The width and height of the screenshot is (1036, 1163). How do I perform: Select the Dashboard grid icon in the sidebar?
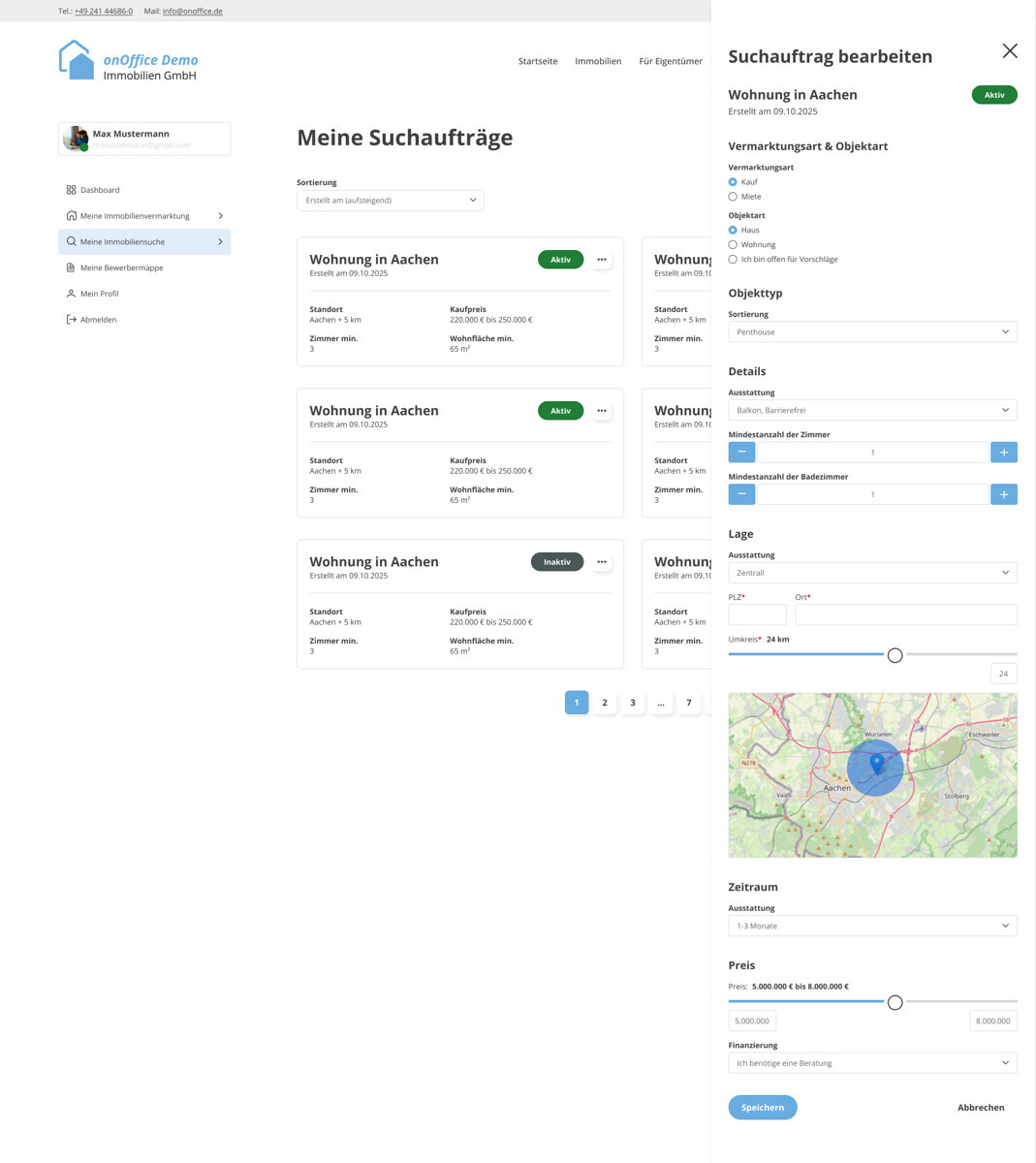[71, 190]
